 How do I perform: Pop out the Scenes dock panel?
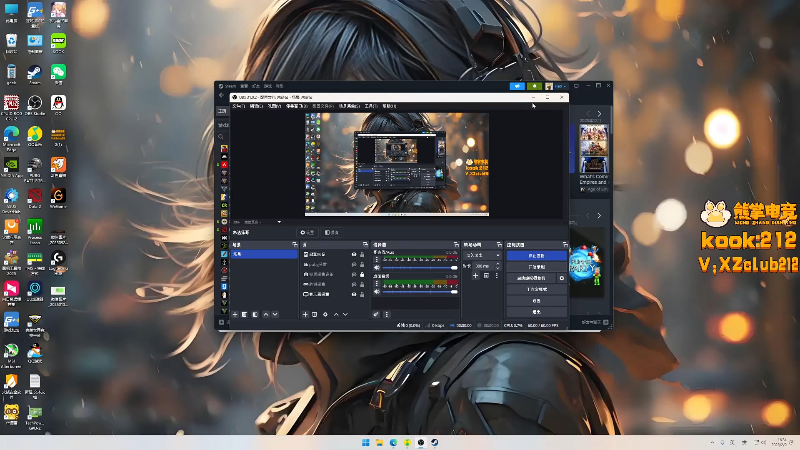click(x=294, y=245)
